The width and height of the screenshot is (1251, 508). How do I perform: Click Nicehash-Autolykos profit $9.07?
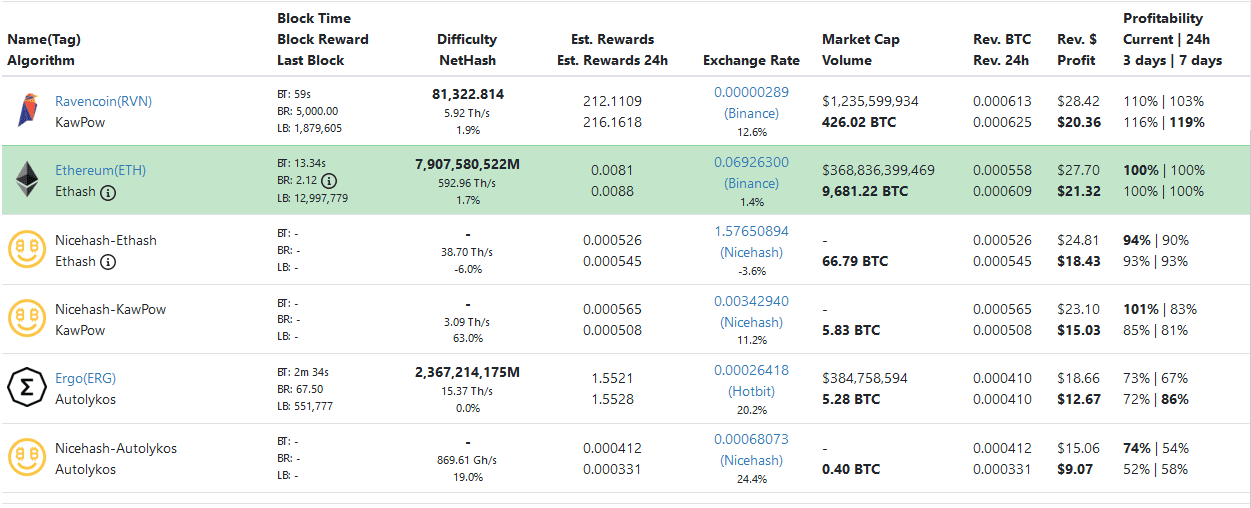point(1075,469)
